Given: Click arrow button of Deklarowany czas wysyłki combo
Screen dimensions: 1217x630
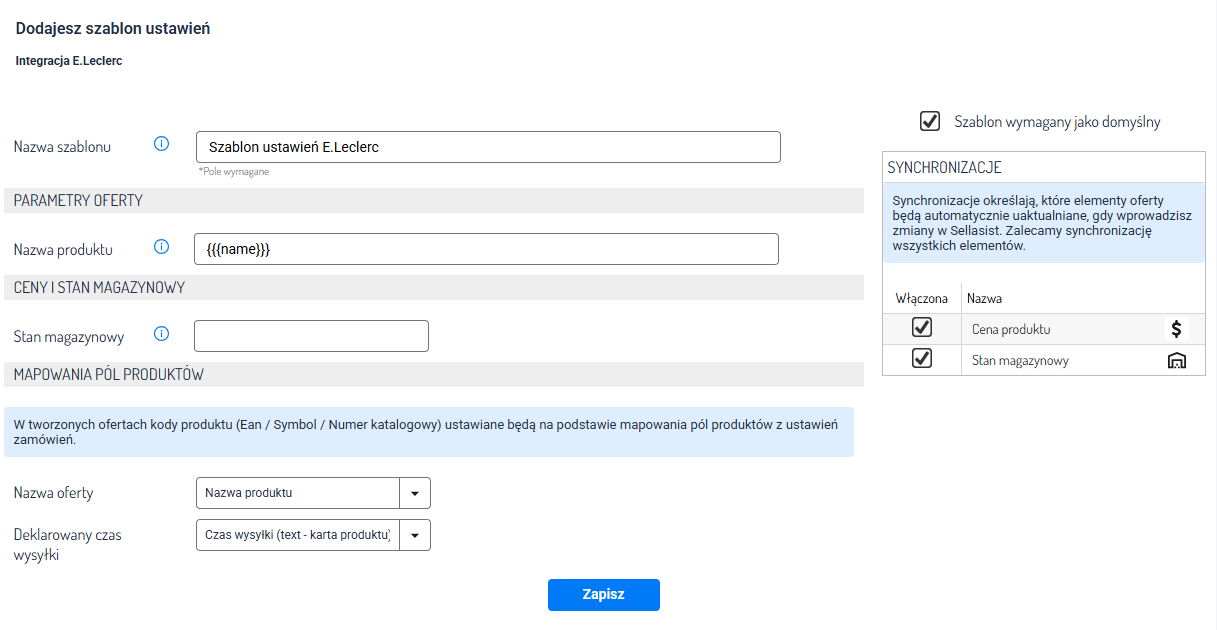Looking at the screenshot, I should click(415, 535).
